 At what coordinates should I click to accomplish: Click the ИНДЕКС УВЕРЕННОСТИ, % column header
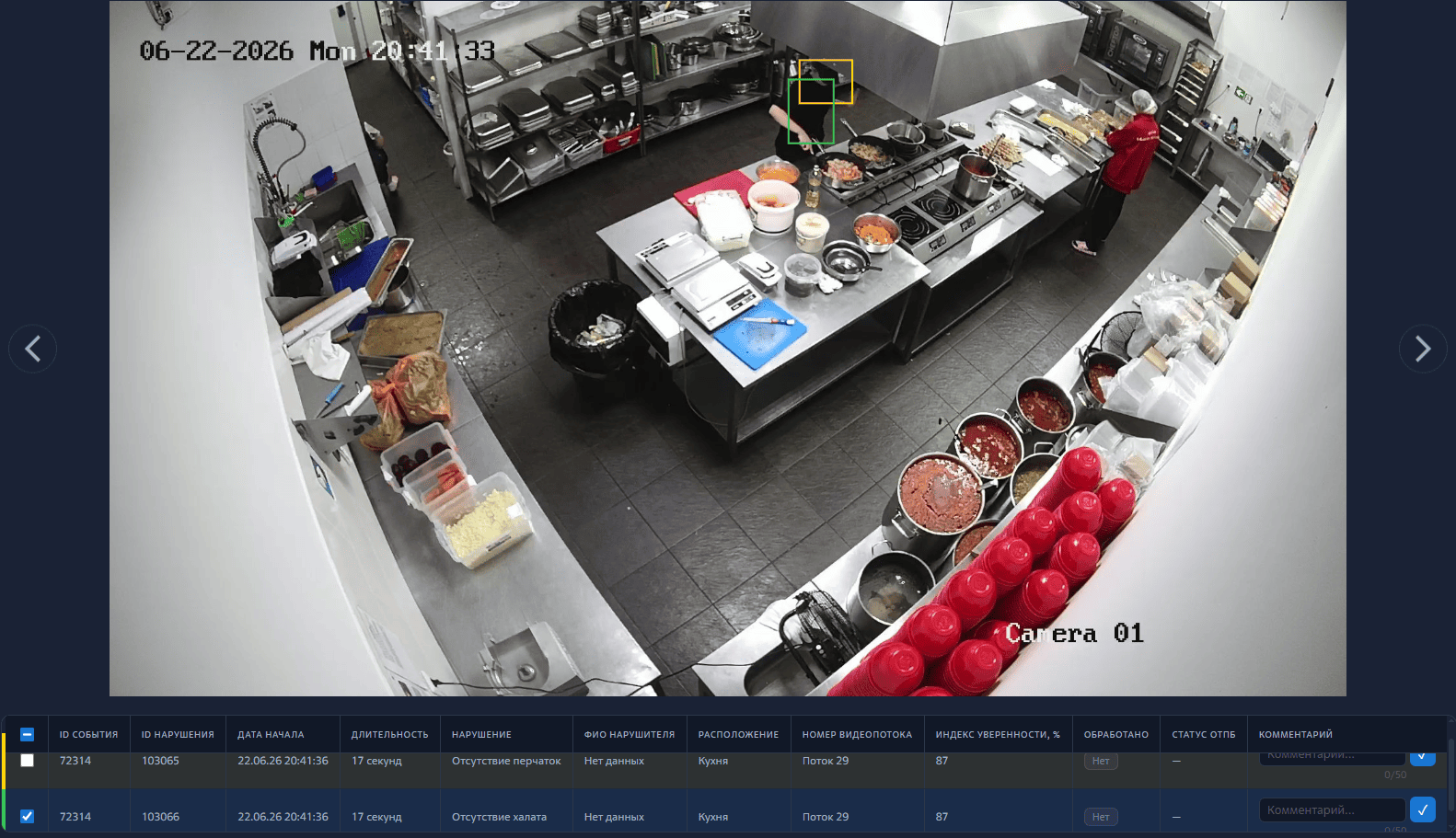tap(998, 735)
